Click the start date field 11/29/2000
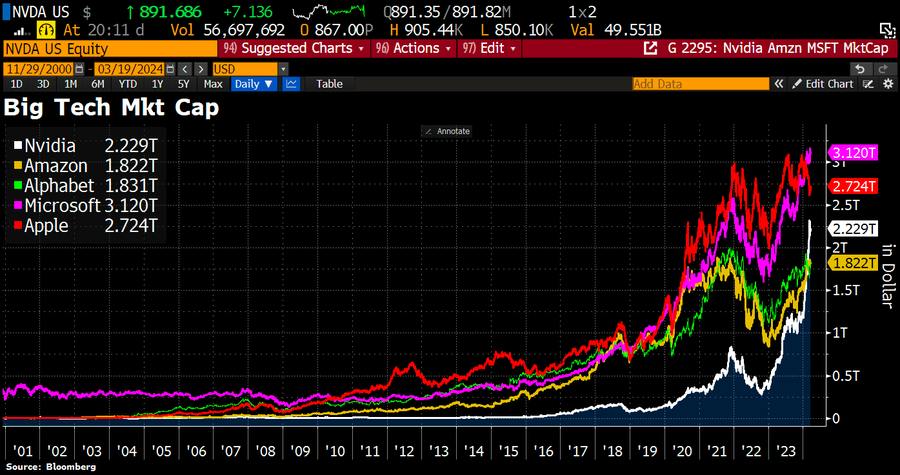Screen dimensions: 900x475 (39, 69)
